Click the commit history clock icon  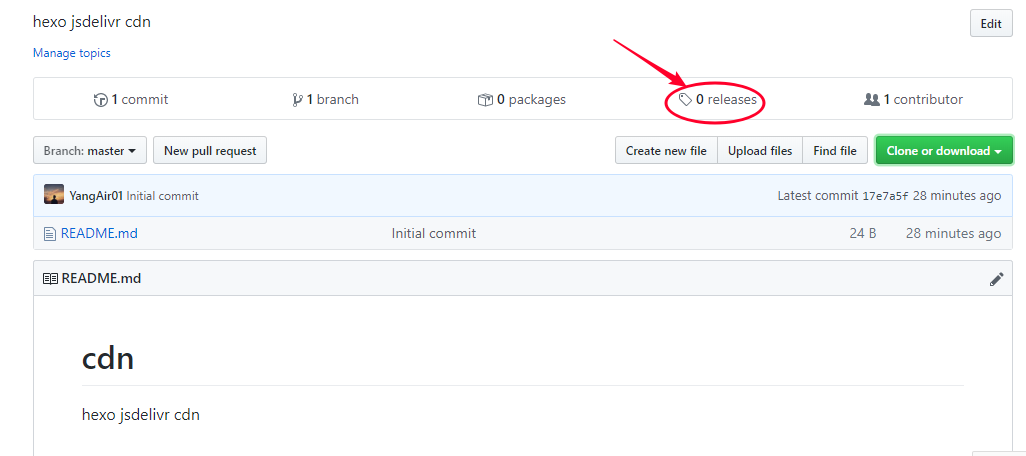coord(100,100)
